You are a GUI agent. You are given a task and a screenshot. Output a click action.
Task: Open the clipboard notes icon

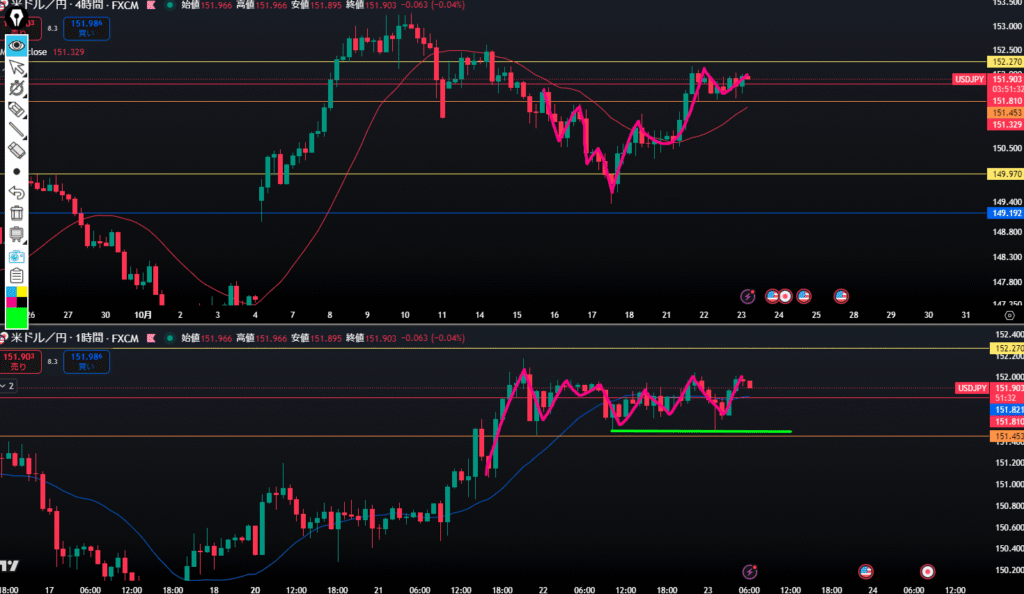pos(16,276)
